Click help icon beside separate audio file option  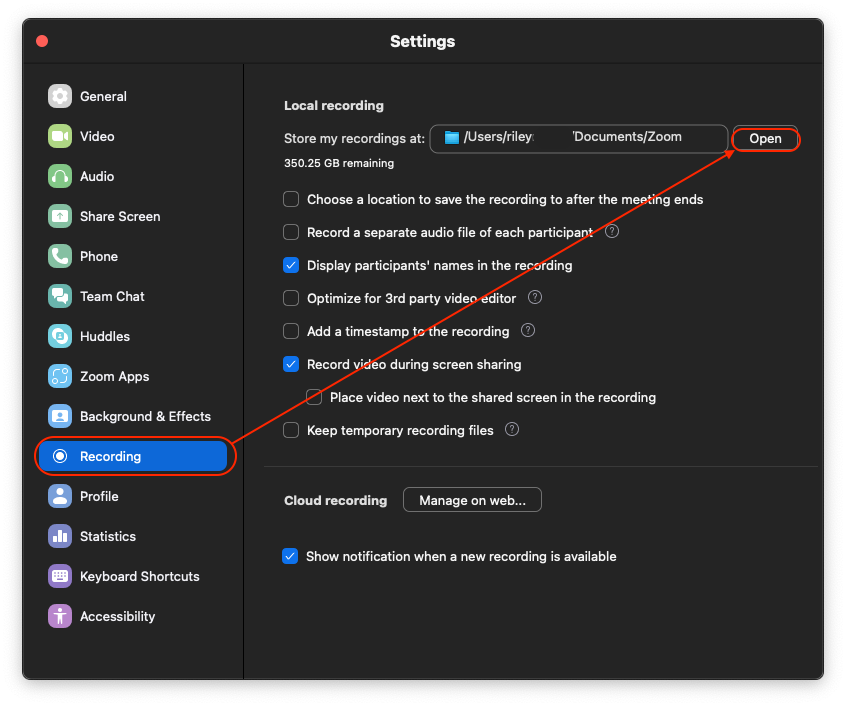[612, 231]
